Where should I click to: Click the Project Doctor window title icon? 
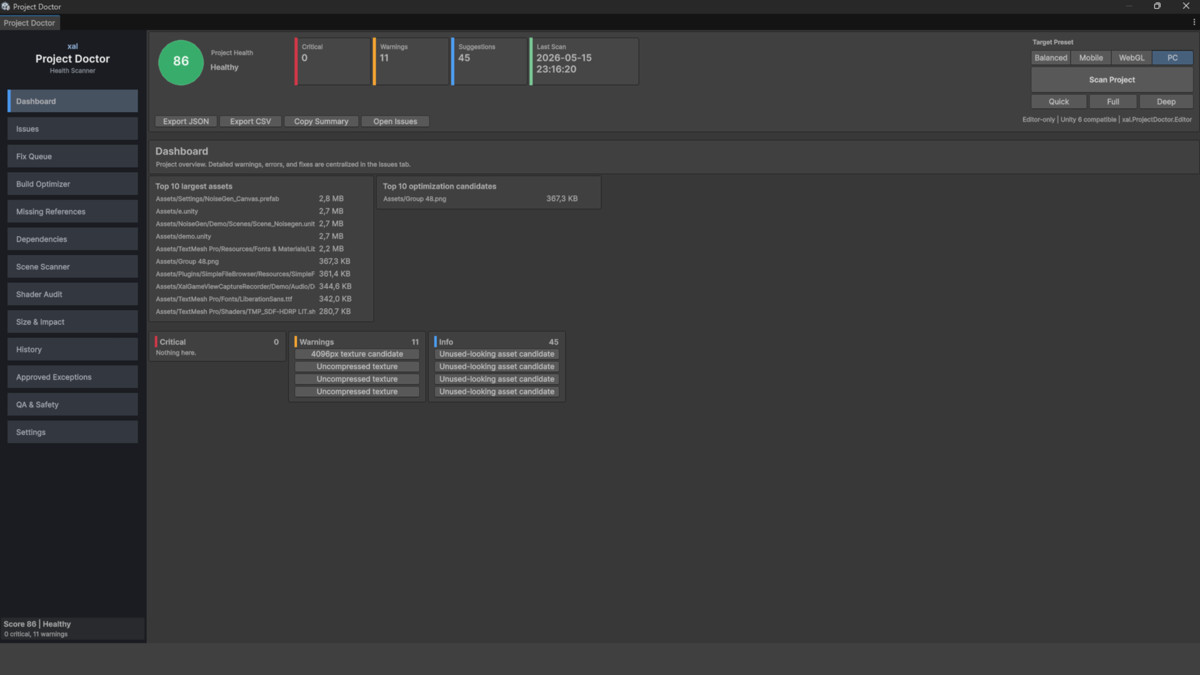point(6,6)
